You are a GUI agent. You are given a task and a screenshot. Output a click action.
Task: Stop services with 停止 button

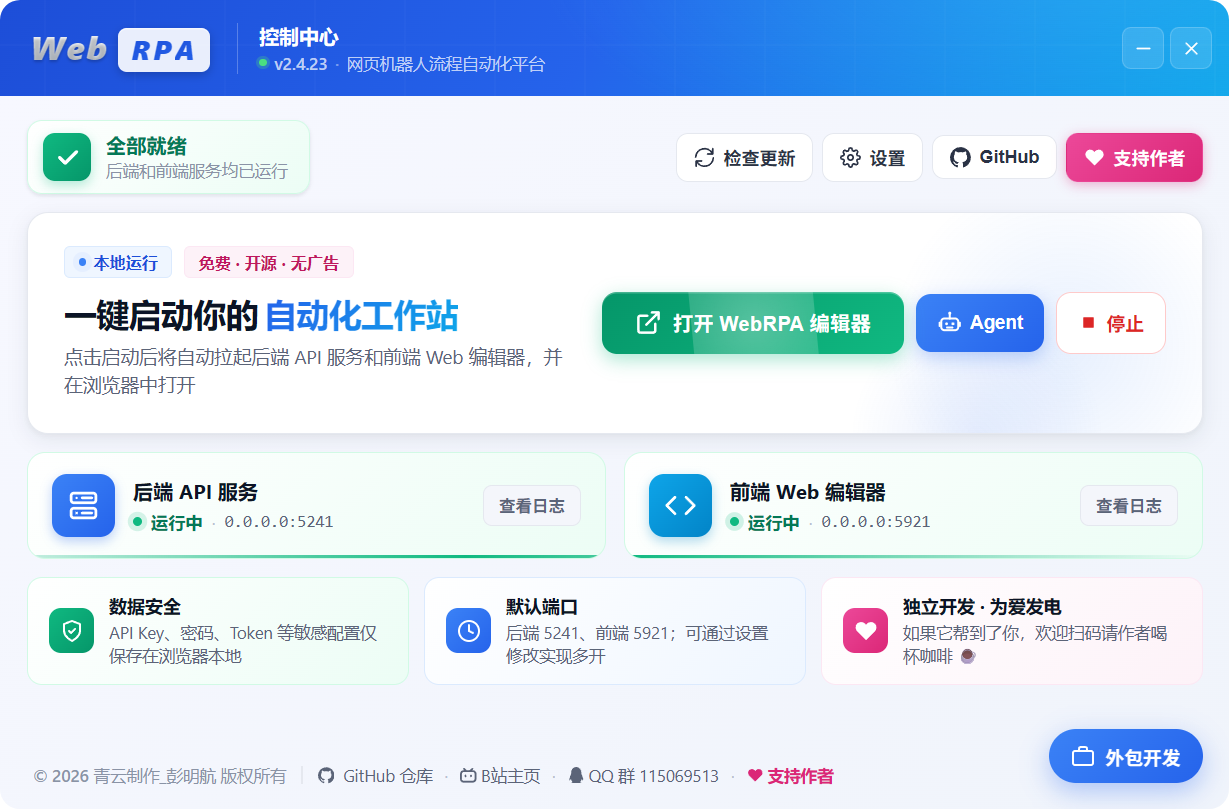[x=1111, y=323]
